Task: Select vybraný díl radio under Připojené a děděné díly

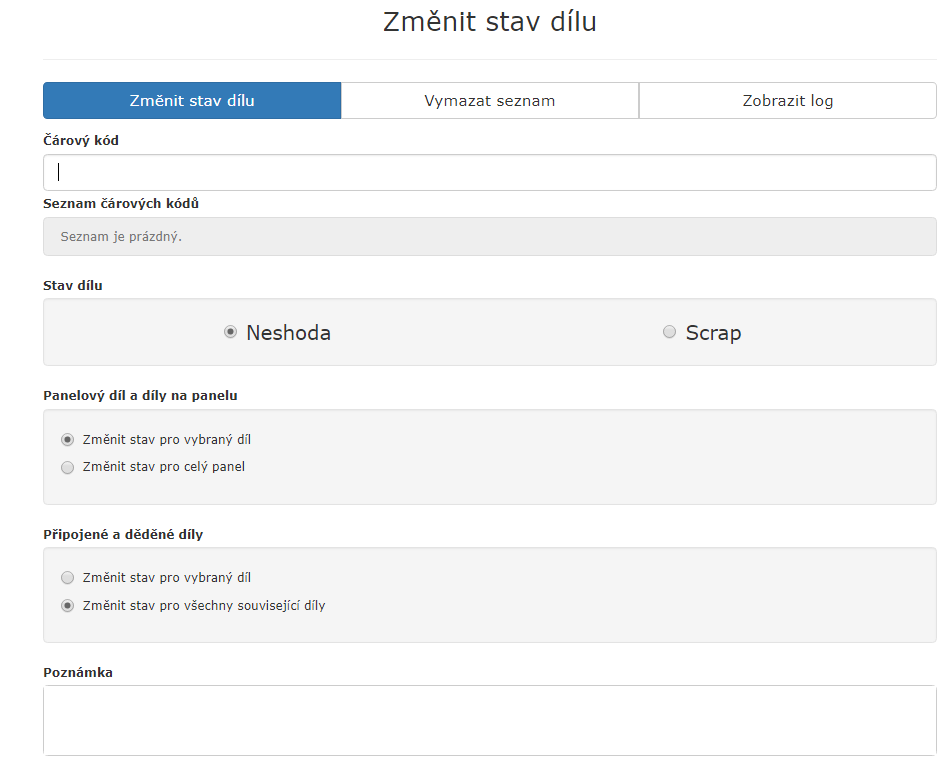Action: [68, 578]
